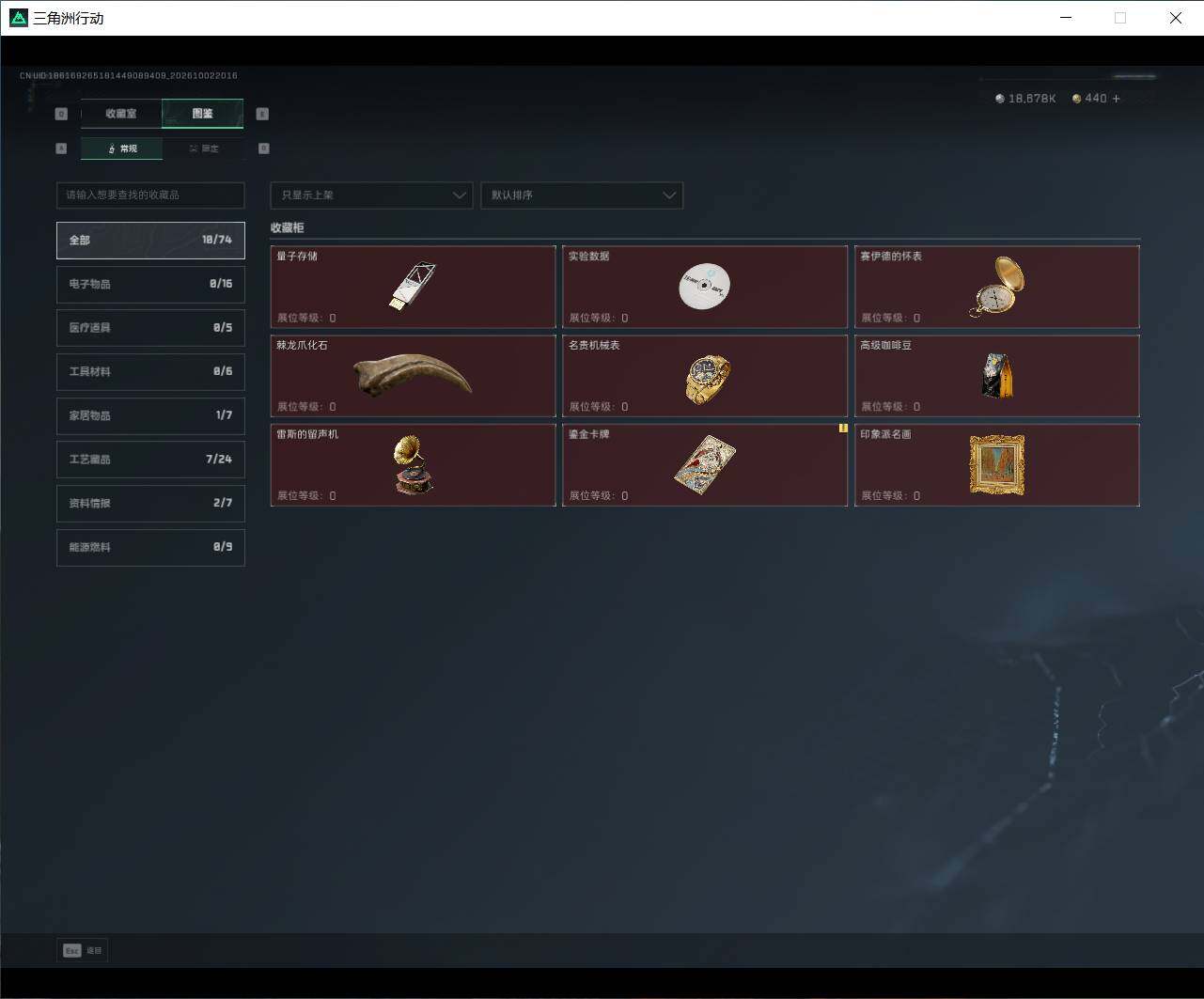Select the 全部 category filter

[150, 240]
